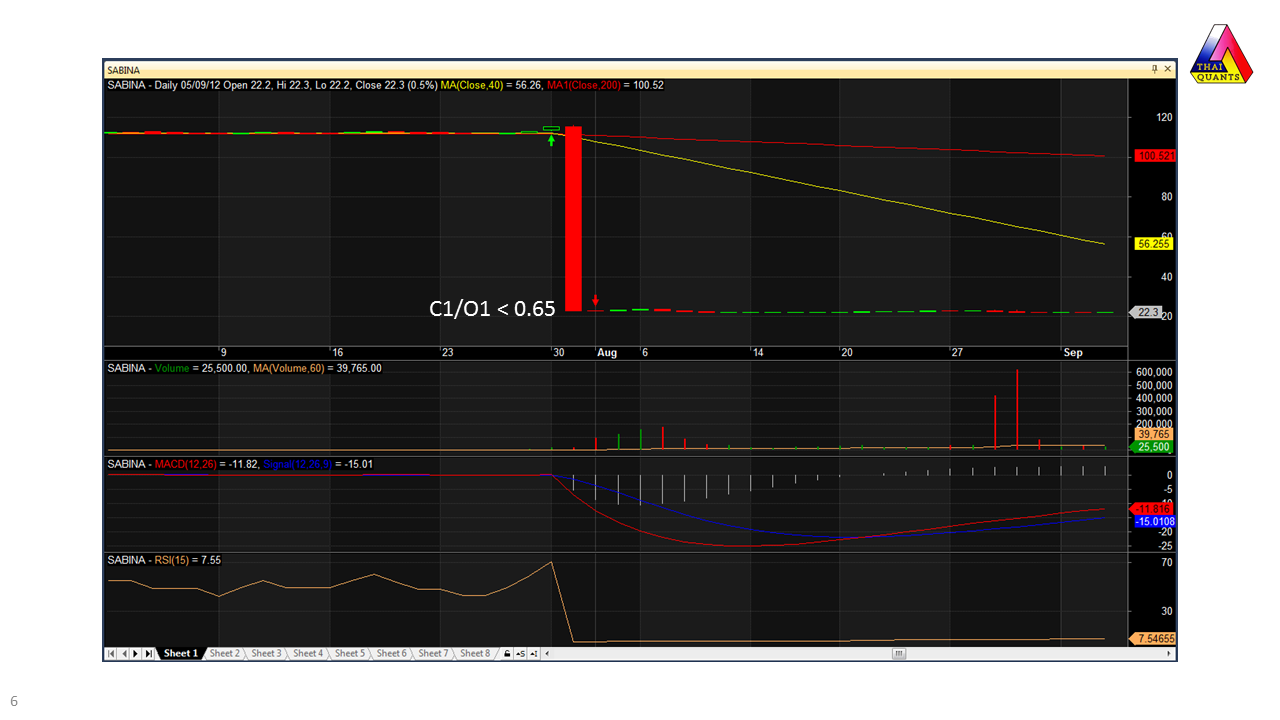Click the Thai Quants logo

[x=1221, y=55]
